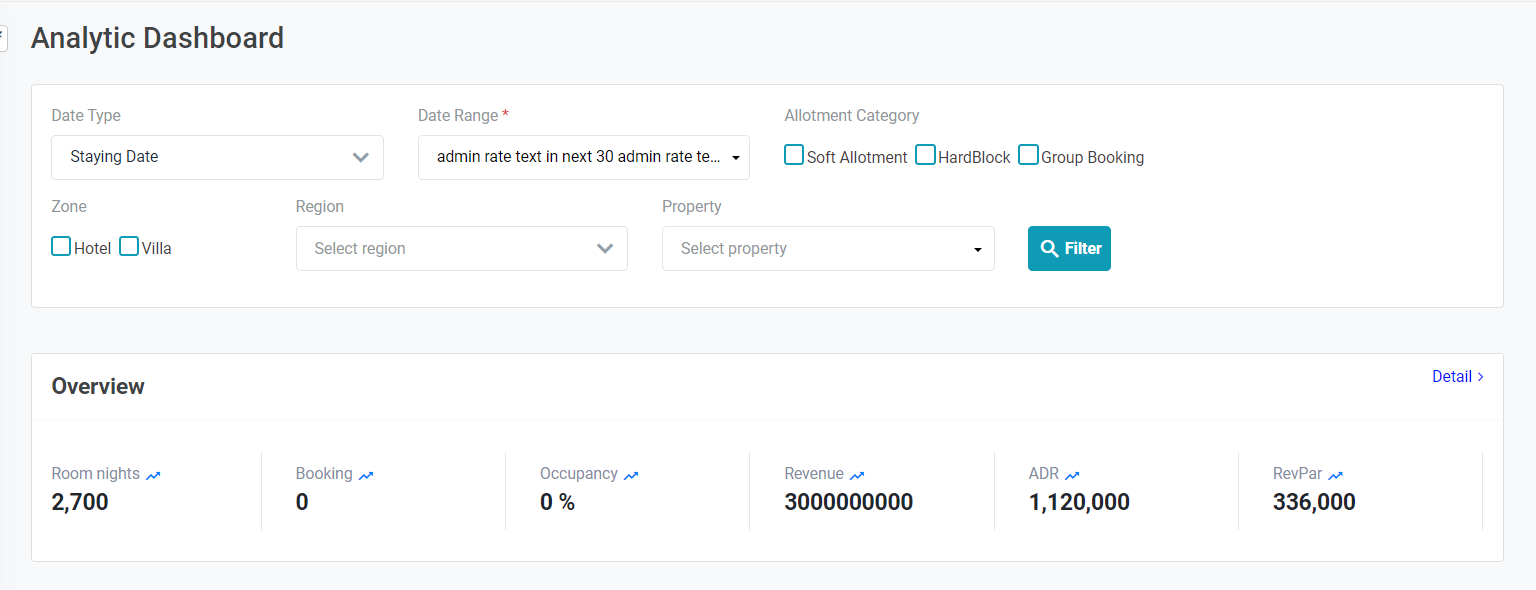The image size is (1536, 590).
Task: Click the trend icon beside Room nights
Action: tap(153, 475)
